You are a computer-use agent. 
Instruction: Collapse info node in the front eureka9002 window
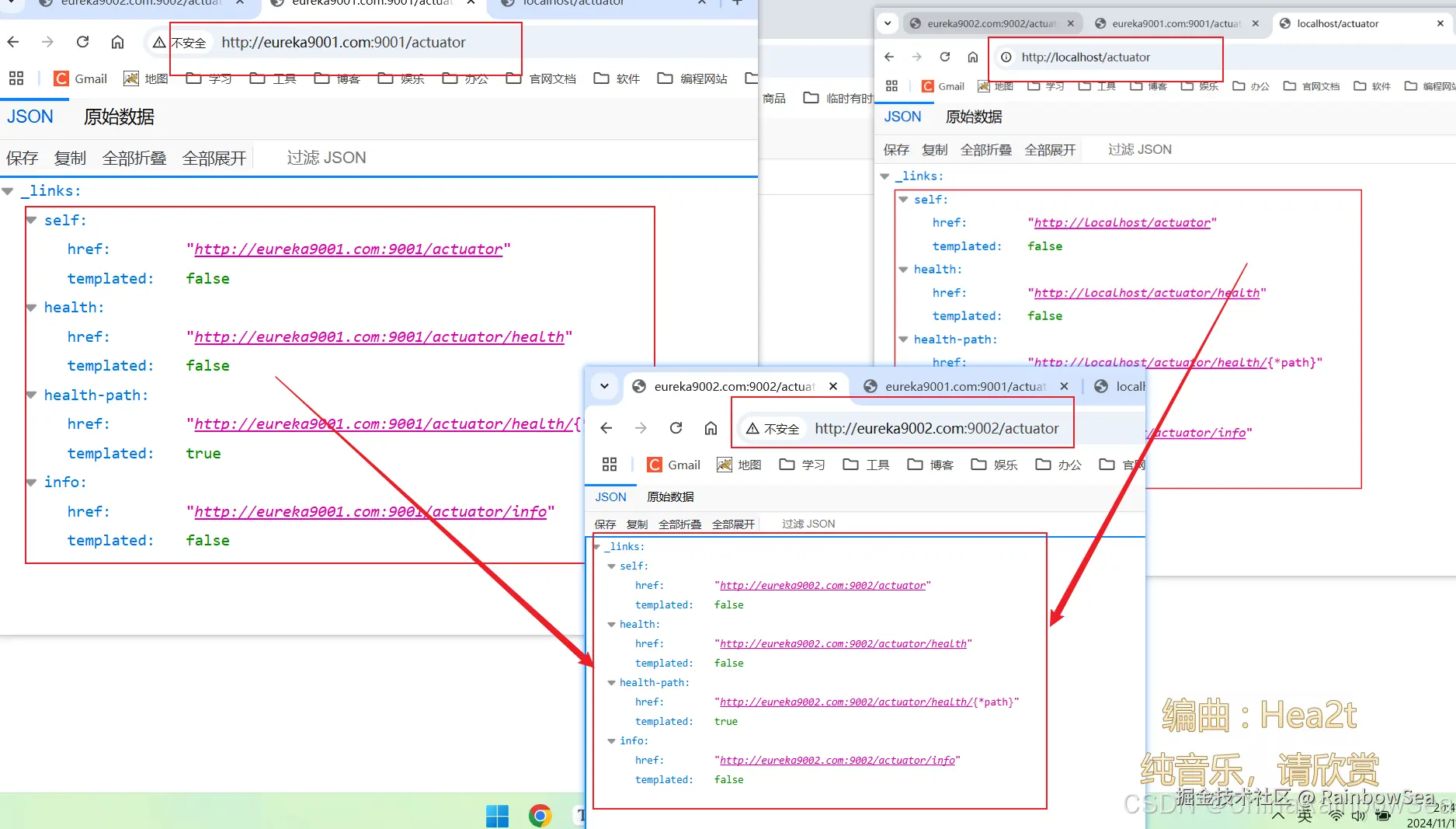pyautogui.click(x=612, y=741)
